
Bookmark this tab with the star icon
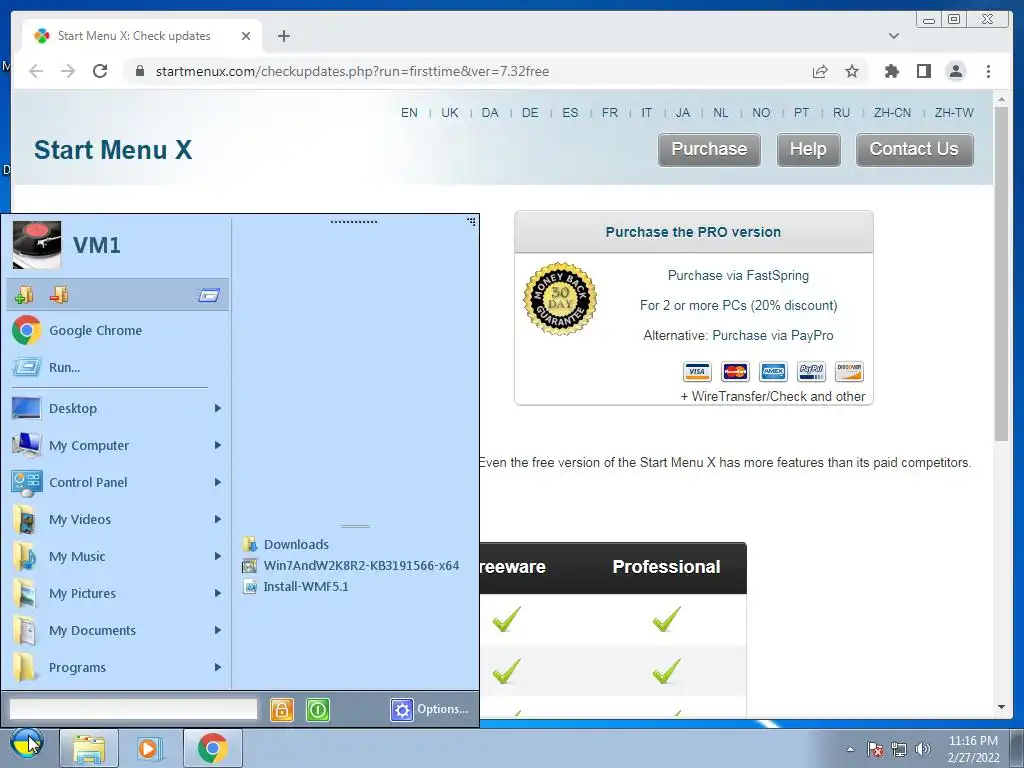coord(852,71)
